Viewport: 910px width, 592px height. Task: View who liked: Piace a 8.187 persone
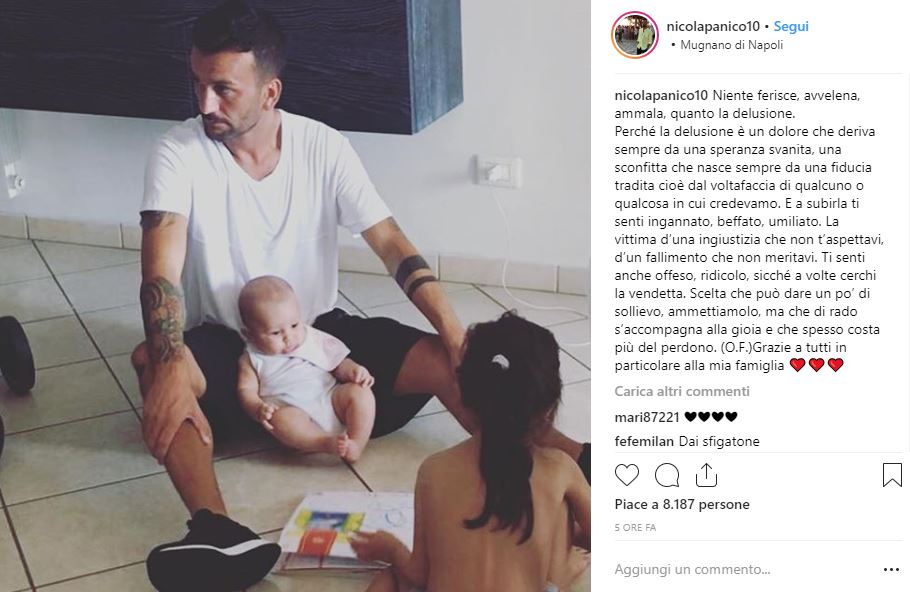tap(682, 504)
